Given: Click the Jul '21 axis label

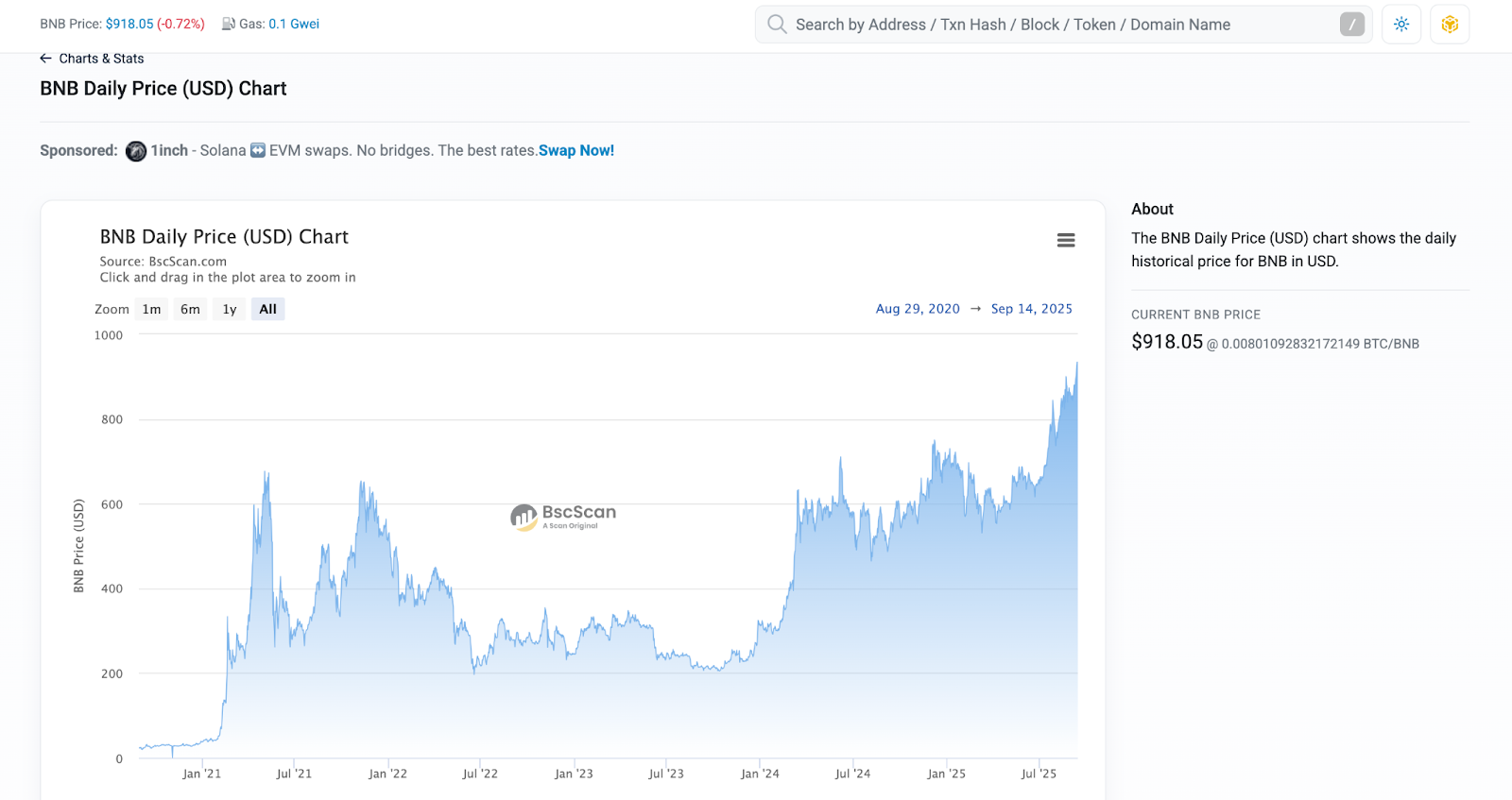Looking at the screenshot, I should [x=294, y=774].
